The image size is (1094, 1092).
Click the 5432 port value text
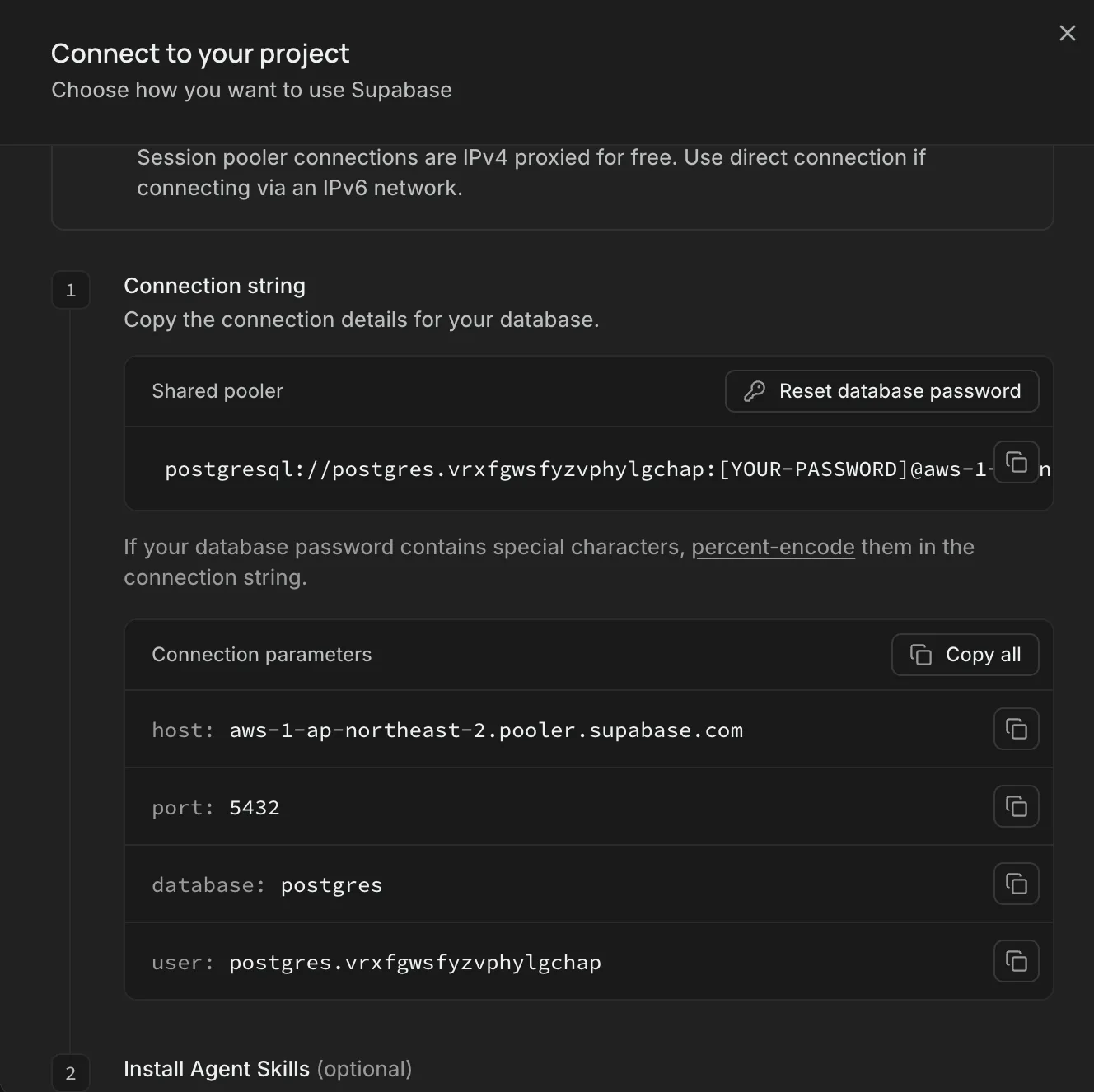coord(255,808)
